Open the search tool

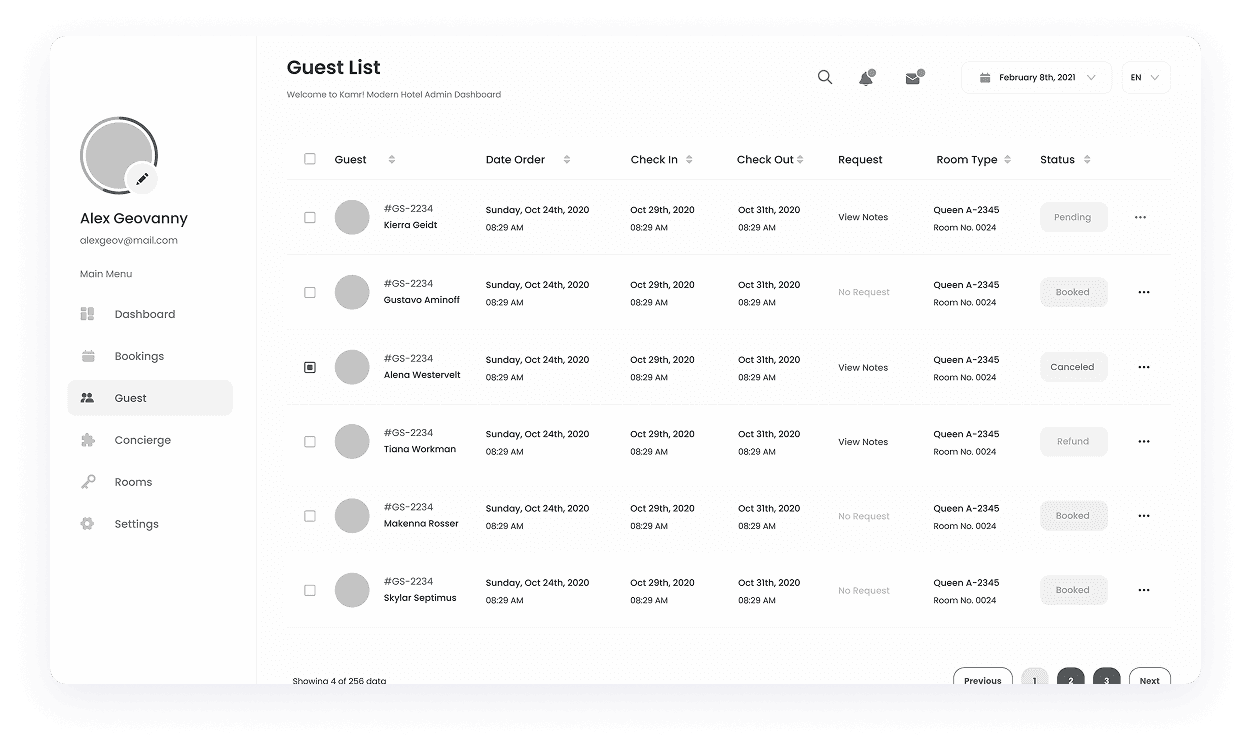coord(824,76)
